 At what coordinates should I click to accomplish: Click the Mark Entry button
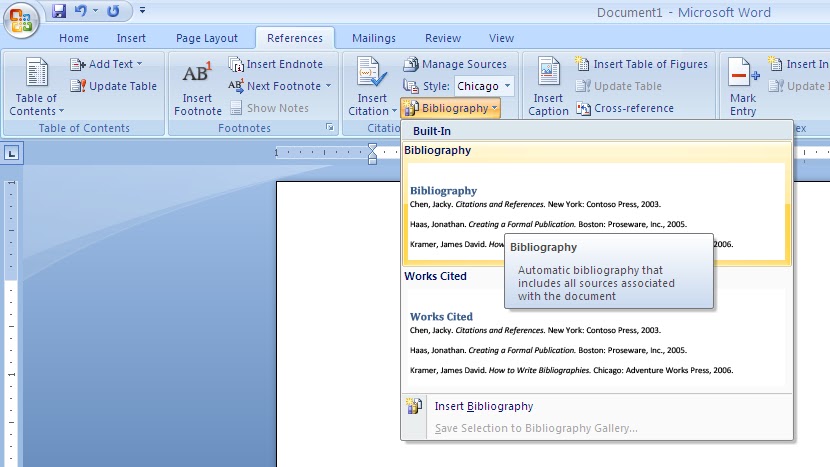tap(743, 87)
